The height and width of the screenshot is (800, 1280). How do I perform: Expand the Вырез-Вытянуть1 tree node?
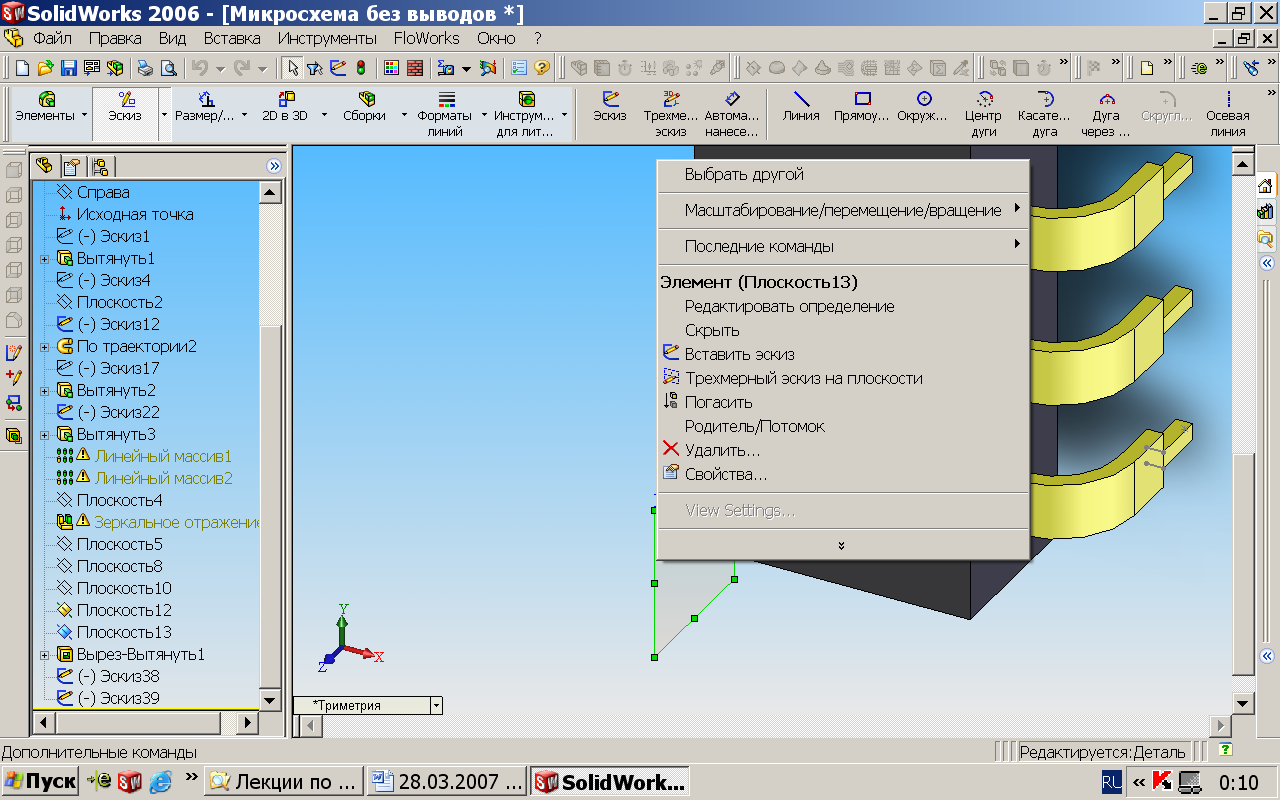tap(44, 655)
